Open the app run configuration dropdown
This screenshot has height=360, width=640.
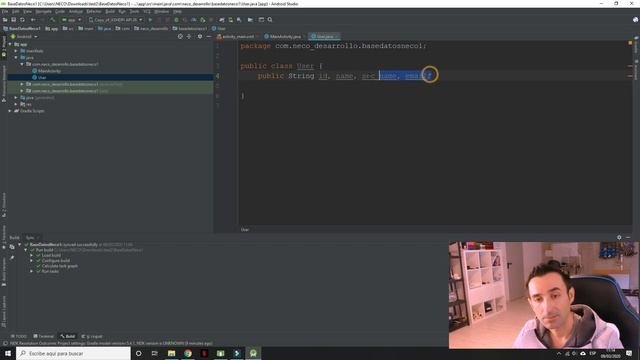[71, 20]
